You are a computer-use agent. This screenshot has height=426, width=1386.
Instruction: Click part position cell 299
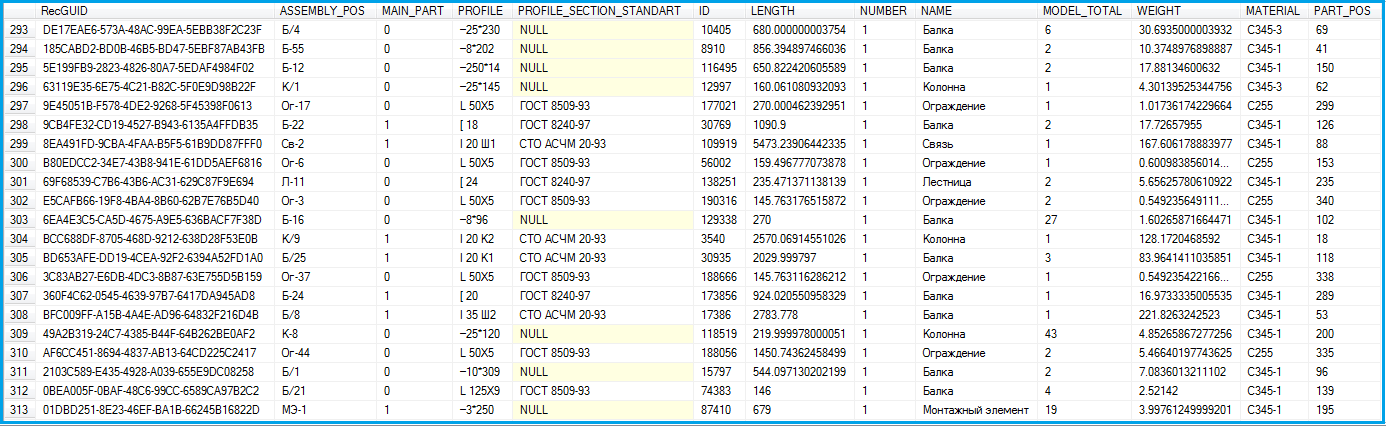pos(1346,106)
